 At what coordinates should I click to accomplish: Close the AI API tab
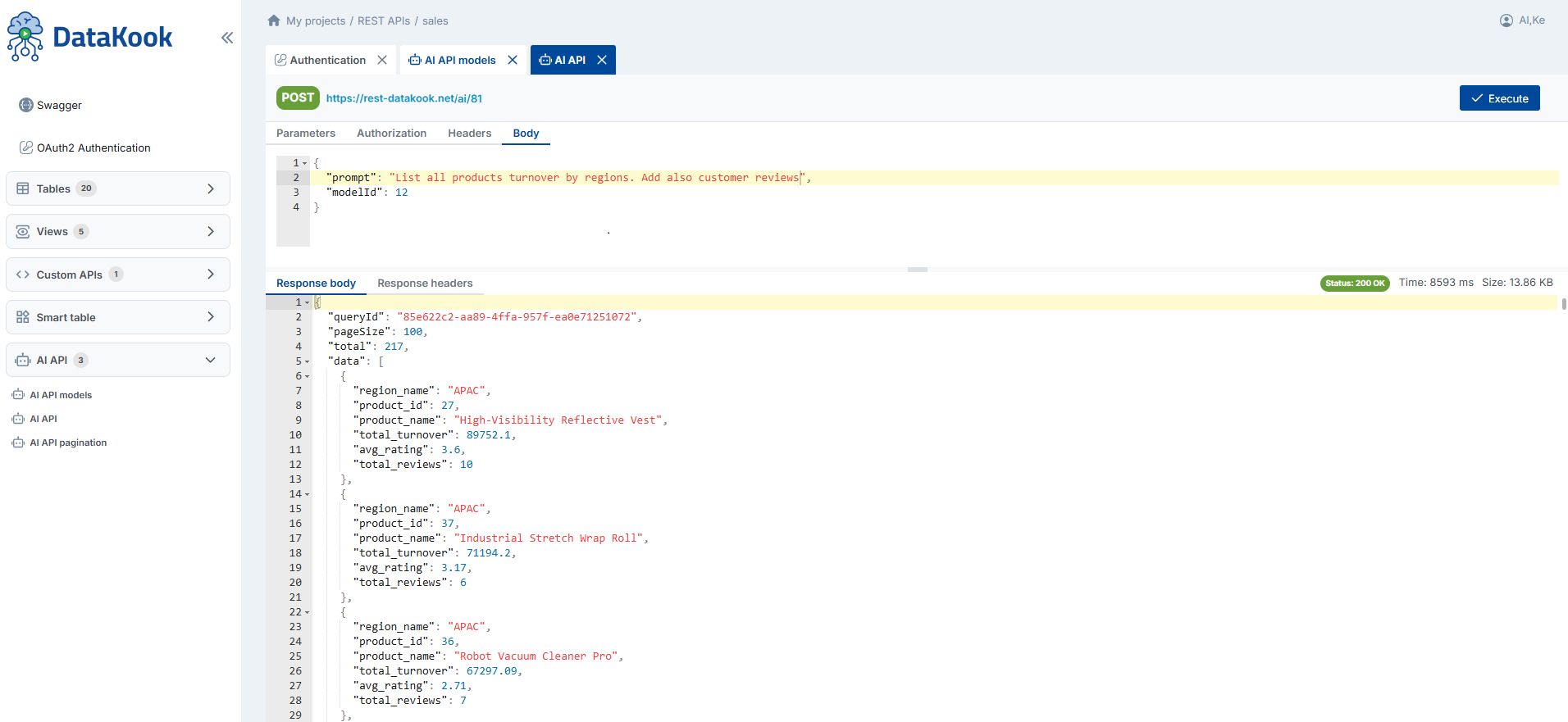click(x=602, y=60)
